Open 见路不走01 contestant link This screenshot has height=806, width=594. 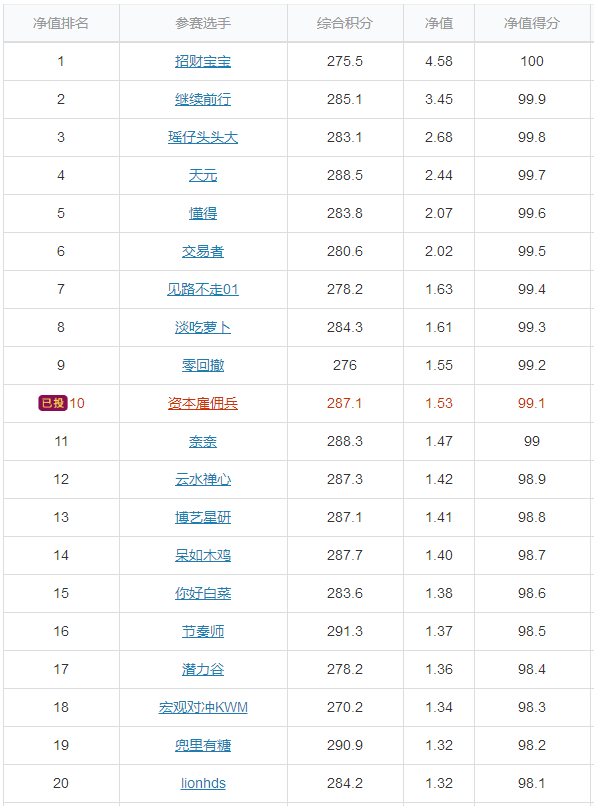point(203,289)
